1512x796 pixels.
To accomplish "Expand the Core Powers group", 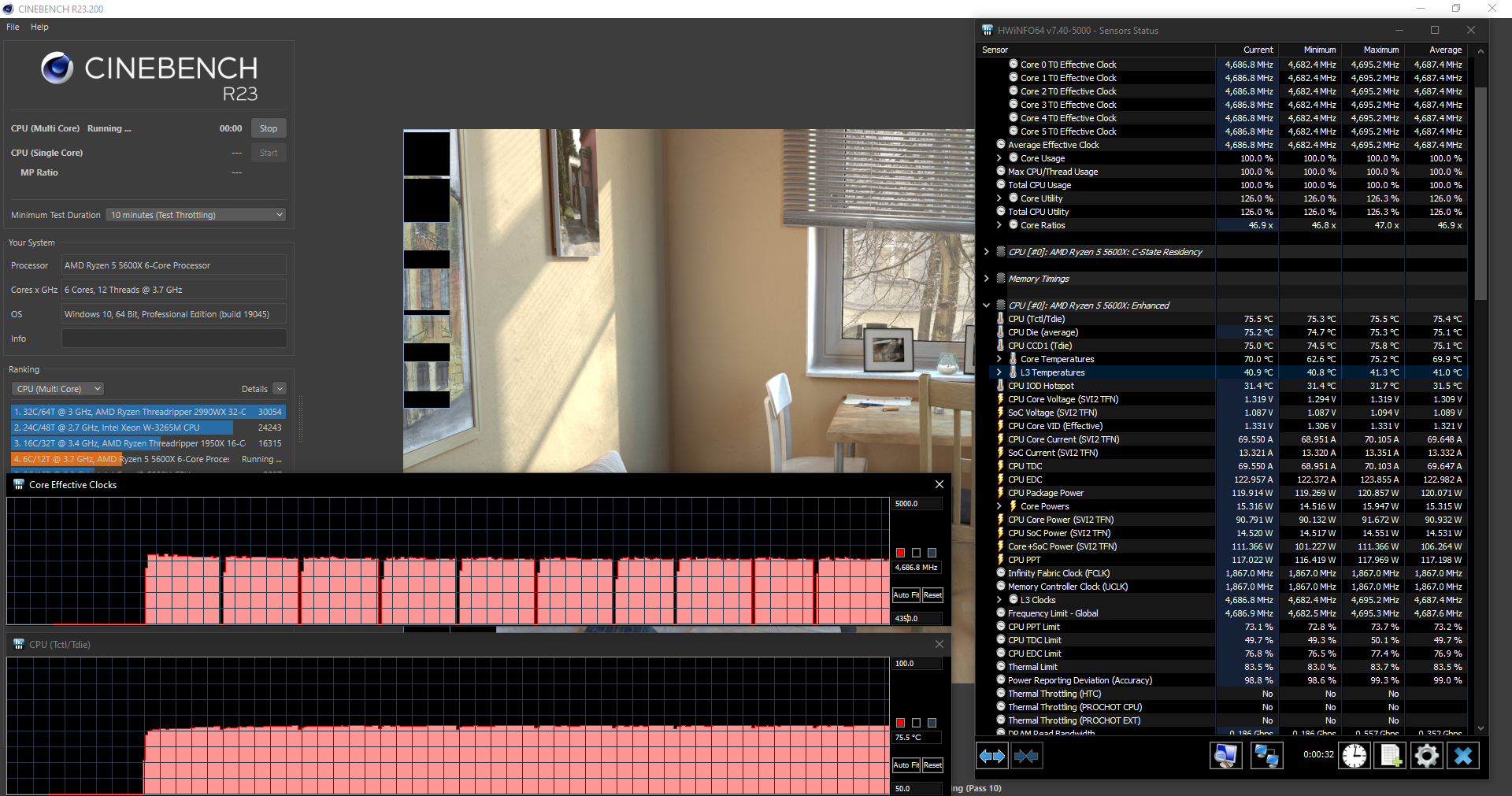I will (x=999, y=506).
